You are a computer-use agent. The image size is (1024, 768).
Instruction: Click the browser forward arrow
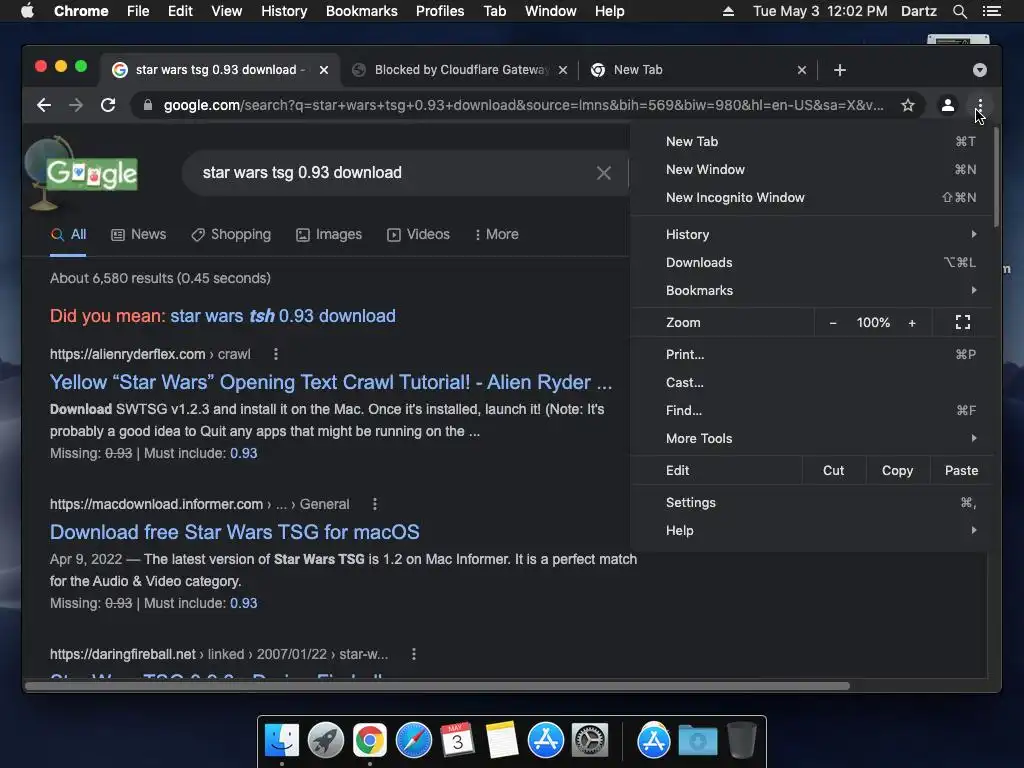coord(76,105)
